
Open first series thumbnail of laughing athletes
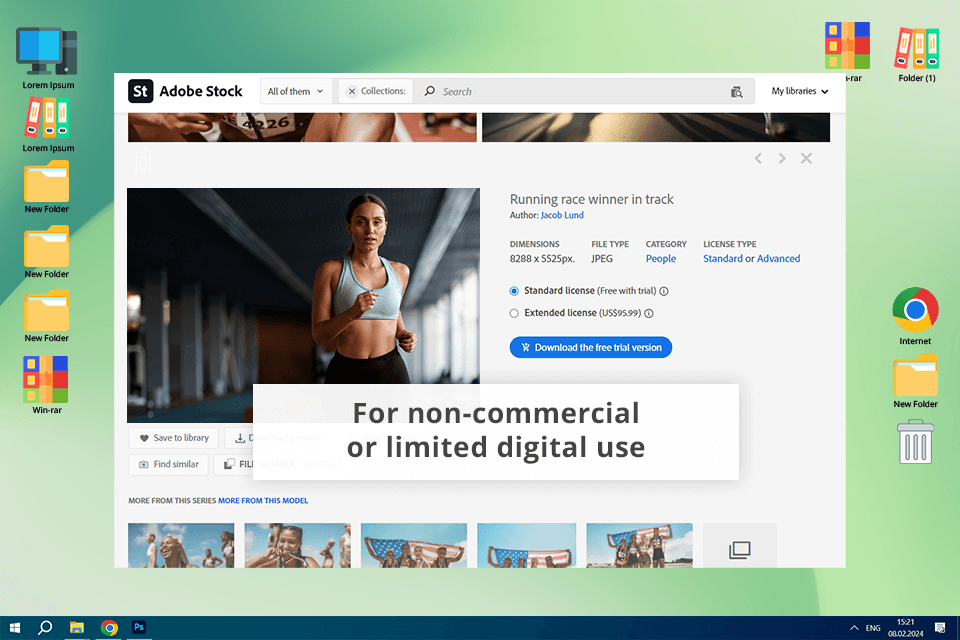[181, 545]
